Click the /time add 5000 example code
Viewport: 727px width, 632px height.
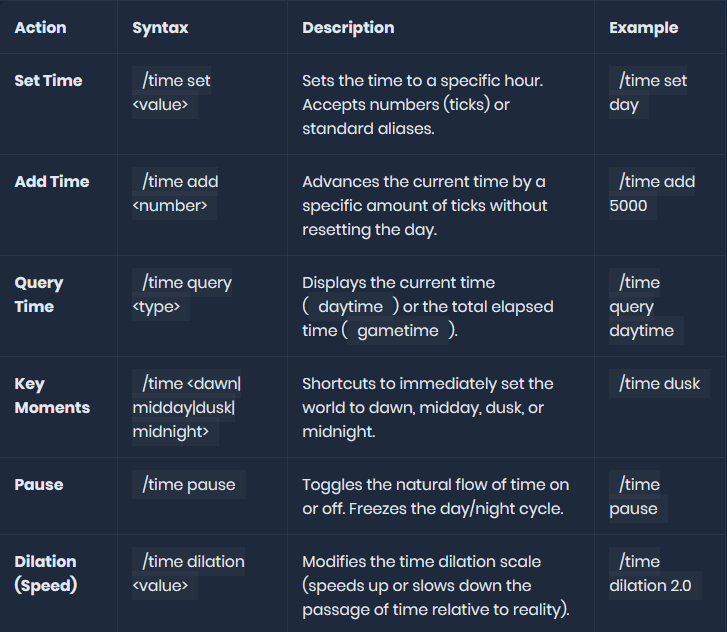(652, 194)
